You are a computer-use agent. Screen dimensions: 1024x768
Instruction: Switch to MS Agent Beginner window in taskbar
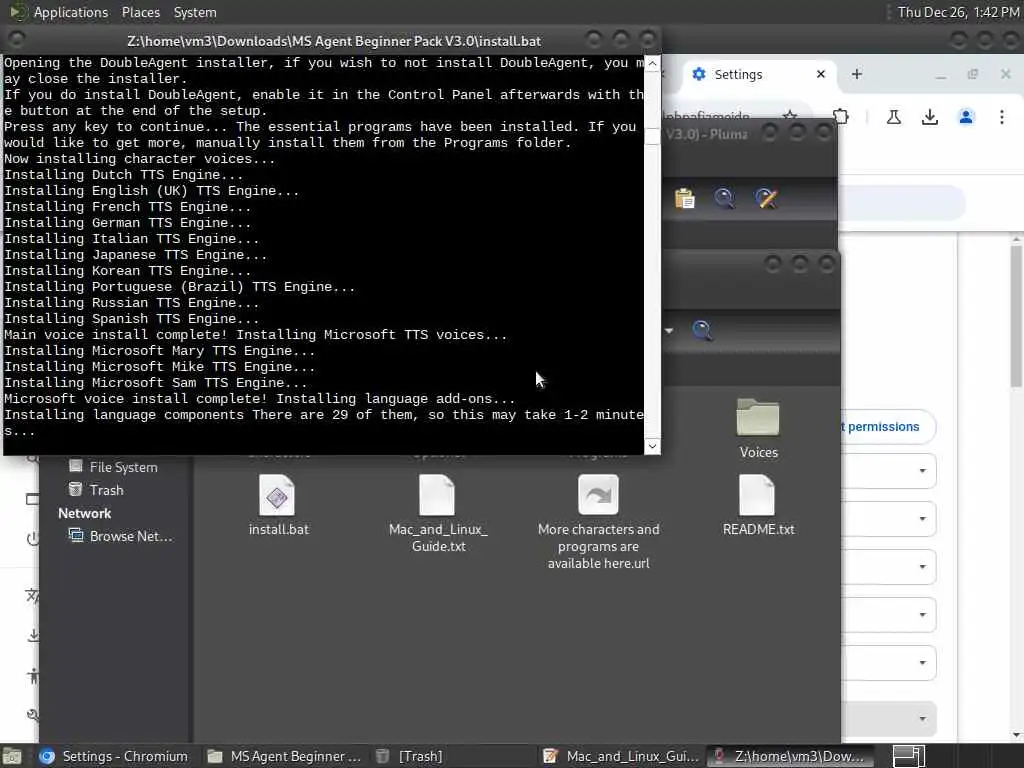click(x=284, y=756)
